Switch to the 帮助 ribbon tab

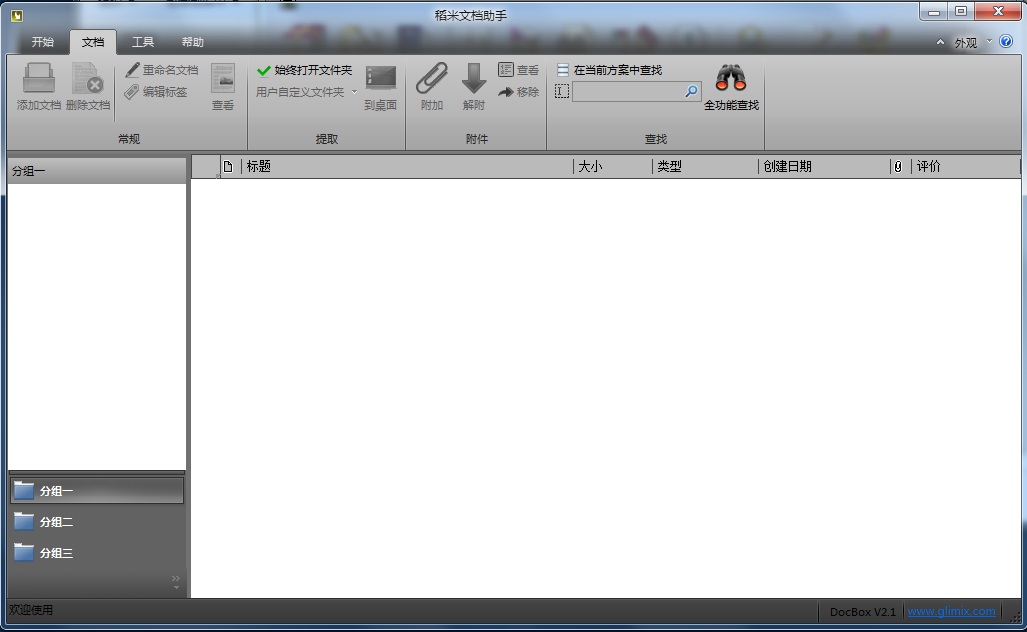pyautogui.click(x=192, y=42)
